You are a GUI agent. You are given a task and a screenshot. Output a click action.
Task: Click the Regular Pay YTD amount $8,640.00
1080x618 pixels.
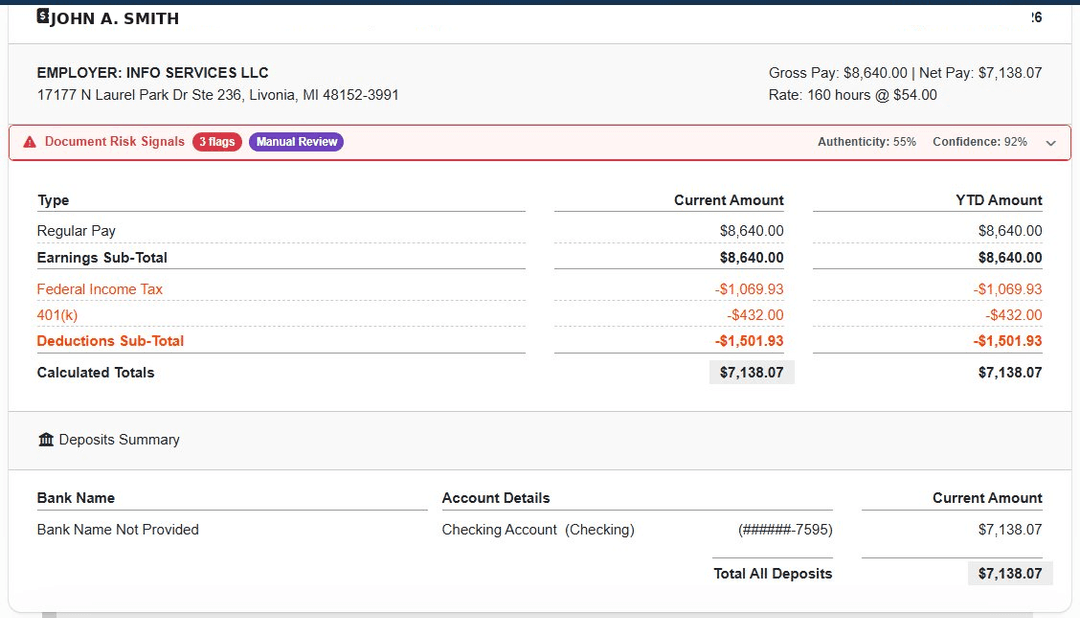(1010, 231)
